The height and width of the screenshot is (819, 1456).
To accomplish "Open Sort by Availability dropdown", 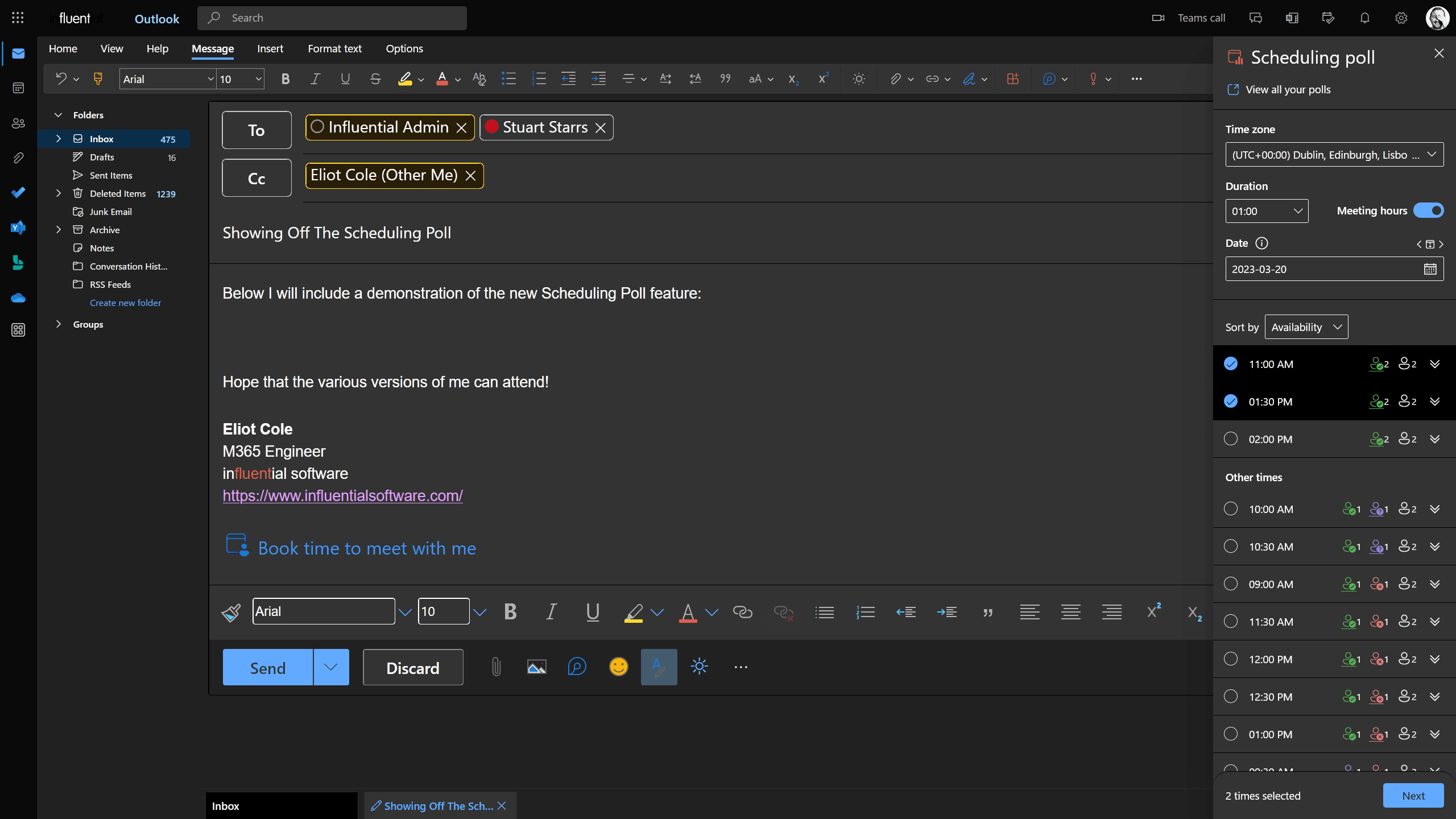I will coord(1306,327).
